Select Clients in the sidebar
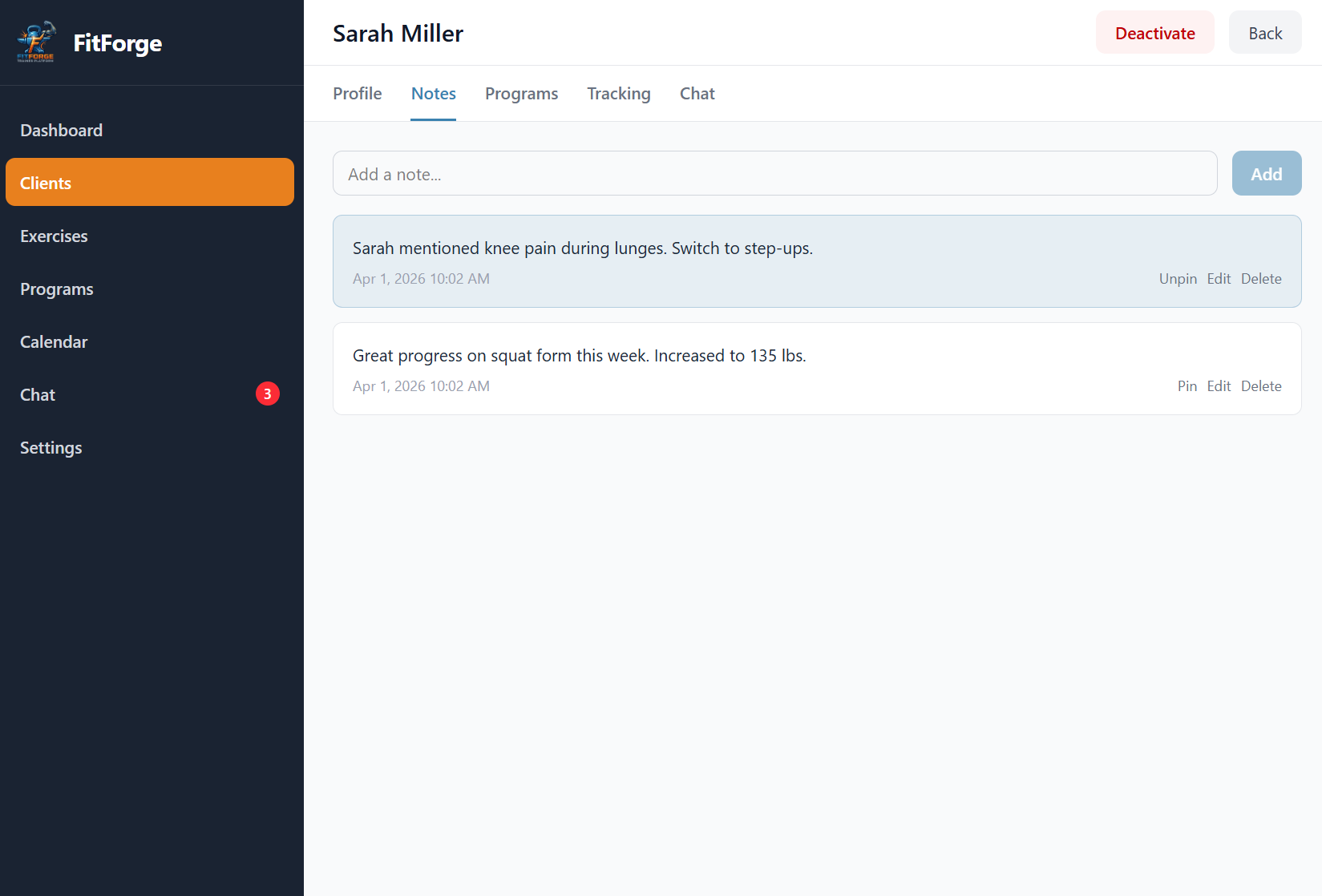Screen dimensions: 1322x896 (46, 183)
